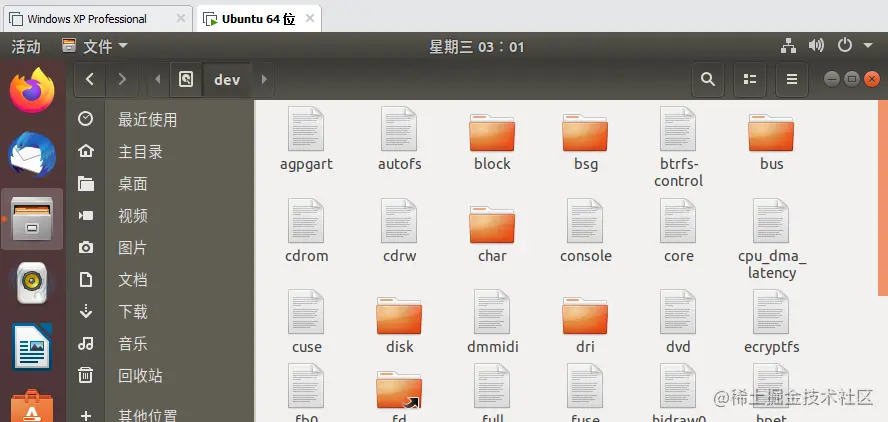Close the Ubuntu 64 位 tab
Screen dimensions: 888x422
point(310,18)
